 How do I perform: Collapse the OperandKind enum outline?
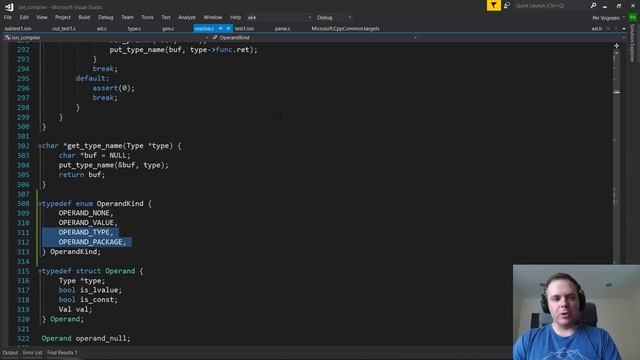pos(40,204)
